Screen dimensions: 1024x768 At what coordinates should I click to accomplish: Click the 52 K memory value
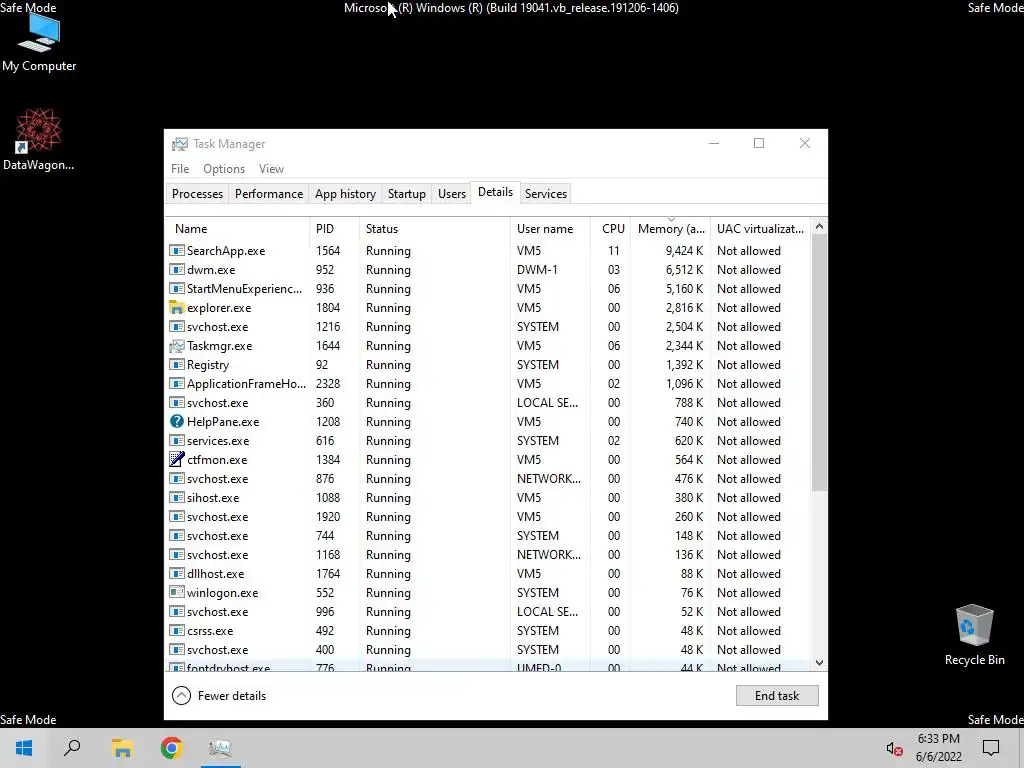click(692, 612)
